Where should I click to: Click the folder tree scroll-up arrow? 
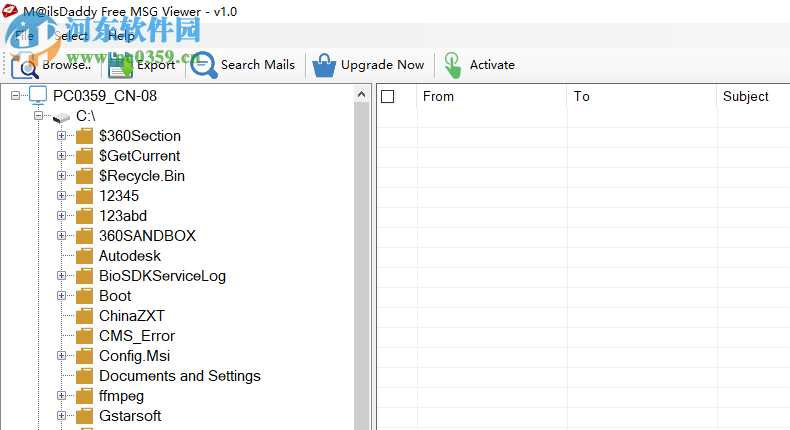pyautogui.click(x=361, y=94)
